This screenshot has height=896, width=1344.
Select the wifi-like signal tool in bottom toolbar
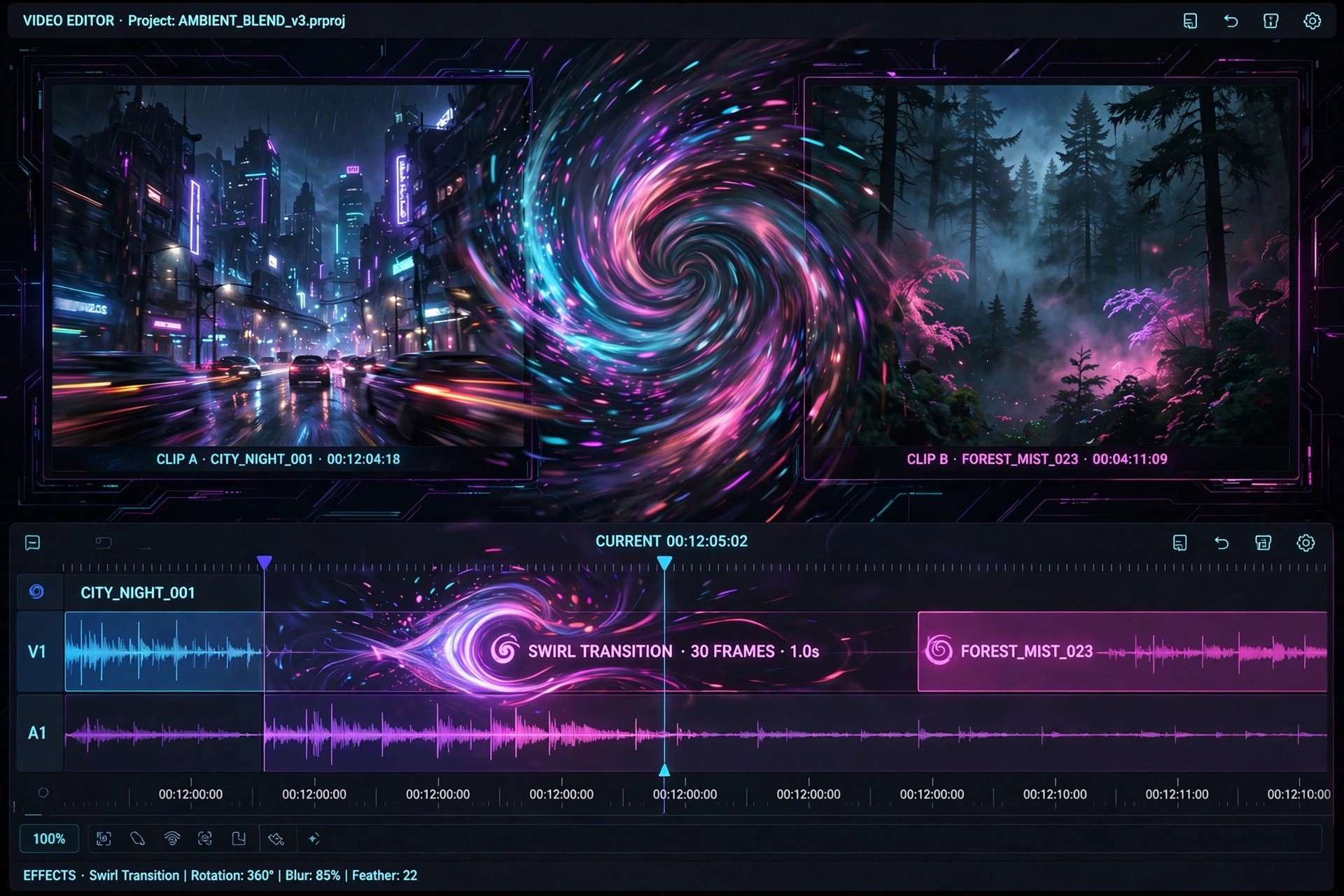(171, 839)
